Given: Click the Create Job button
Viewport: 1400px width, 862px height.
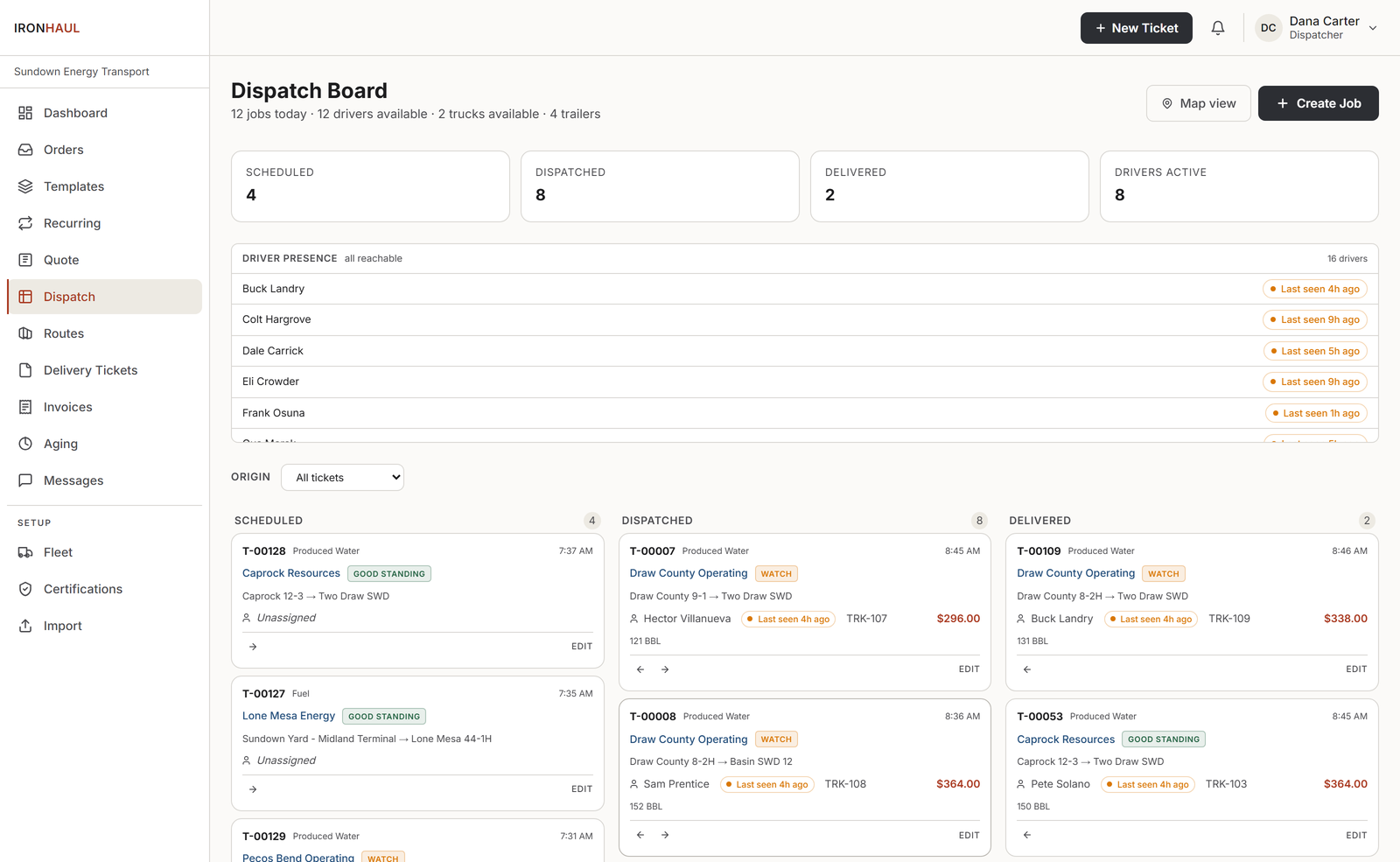Looking at the screenshot, I should coord(1318,103).
